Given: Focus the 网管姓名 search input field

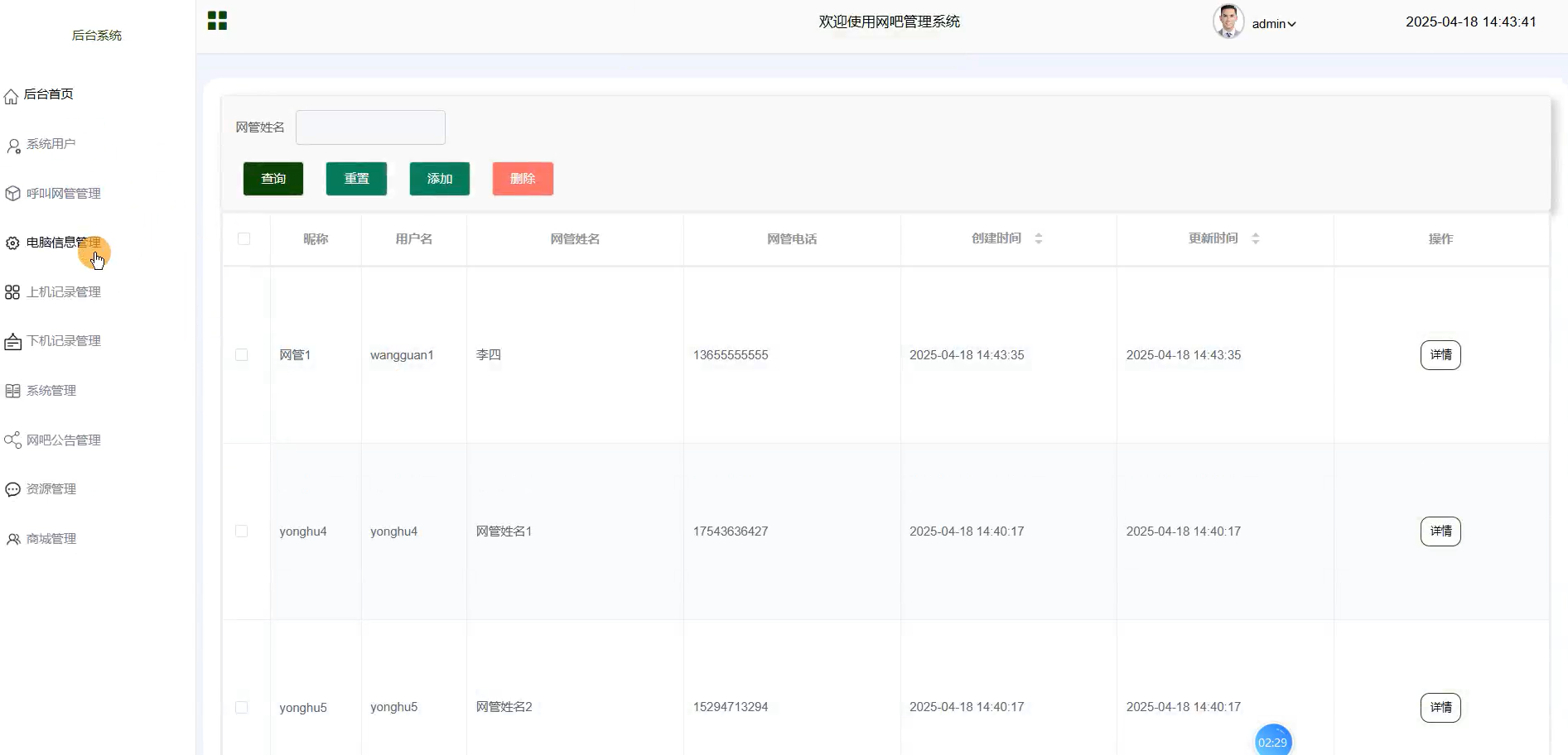Looking at the screenshot, I should click(x=370, y=127).
